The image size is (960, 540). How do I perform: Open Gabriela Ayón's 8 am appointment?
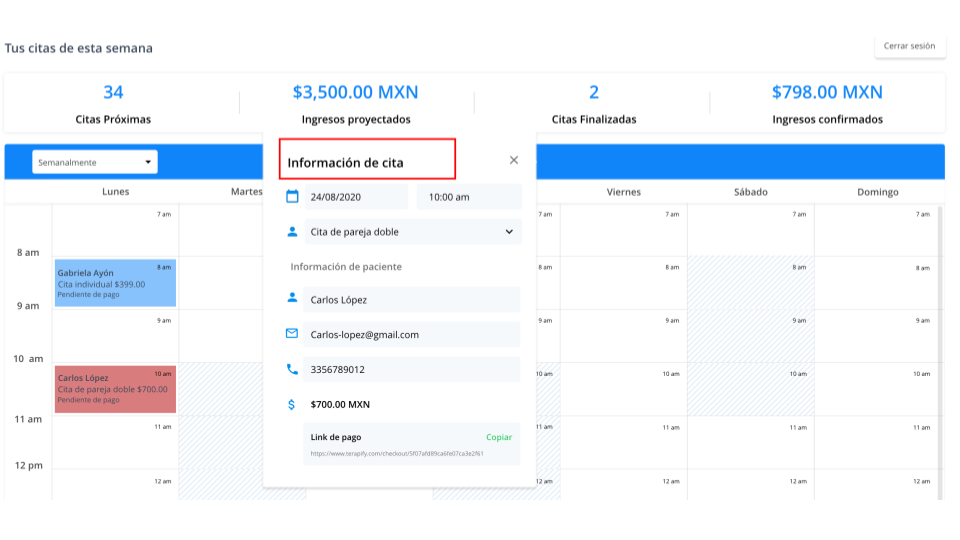tap(115, 283)
